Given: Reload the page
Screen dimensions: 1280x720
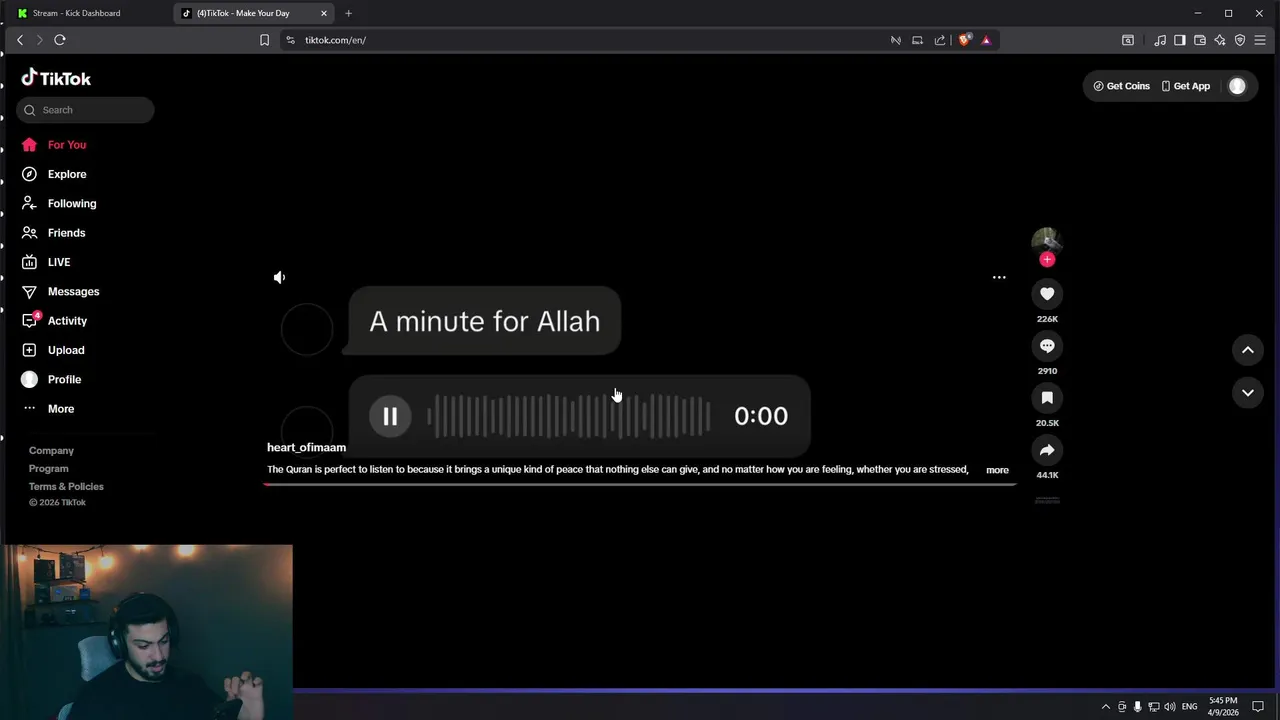Looking at the screenshot, I should point(60,40).
